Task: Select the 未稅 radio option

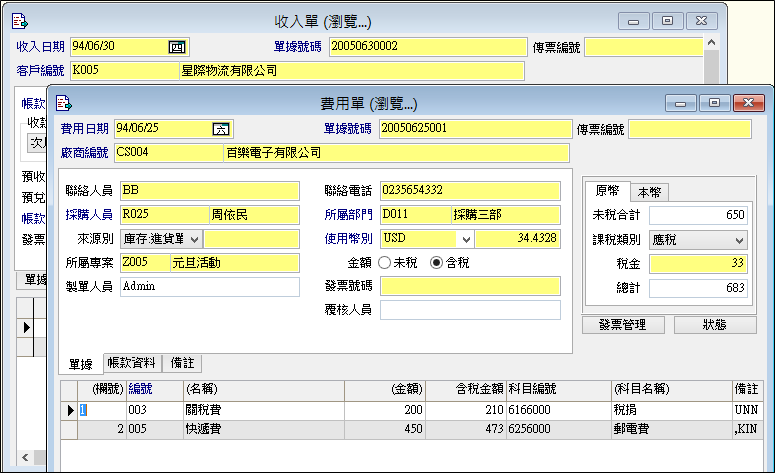Action: [386, 263]
